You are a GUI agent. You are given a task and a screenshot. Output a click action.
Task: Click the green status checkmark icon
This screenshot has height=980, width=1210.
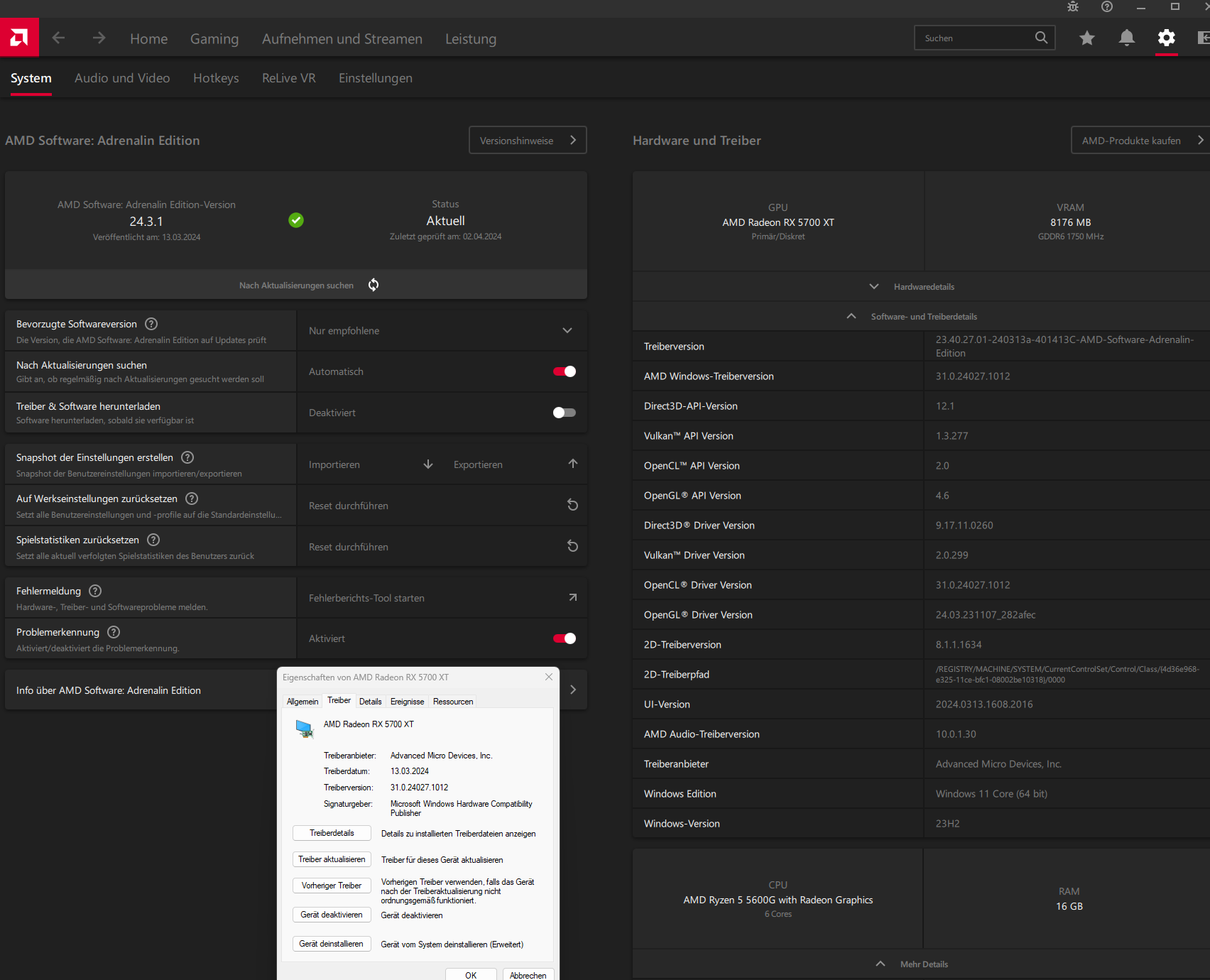click(296, 220)
